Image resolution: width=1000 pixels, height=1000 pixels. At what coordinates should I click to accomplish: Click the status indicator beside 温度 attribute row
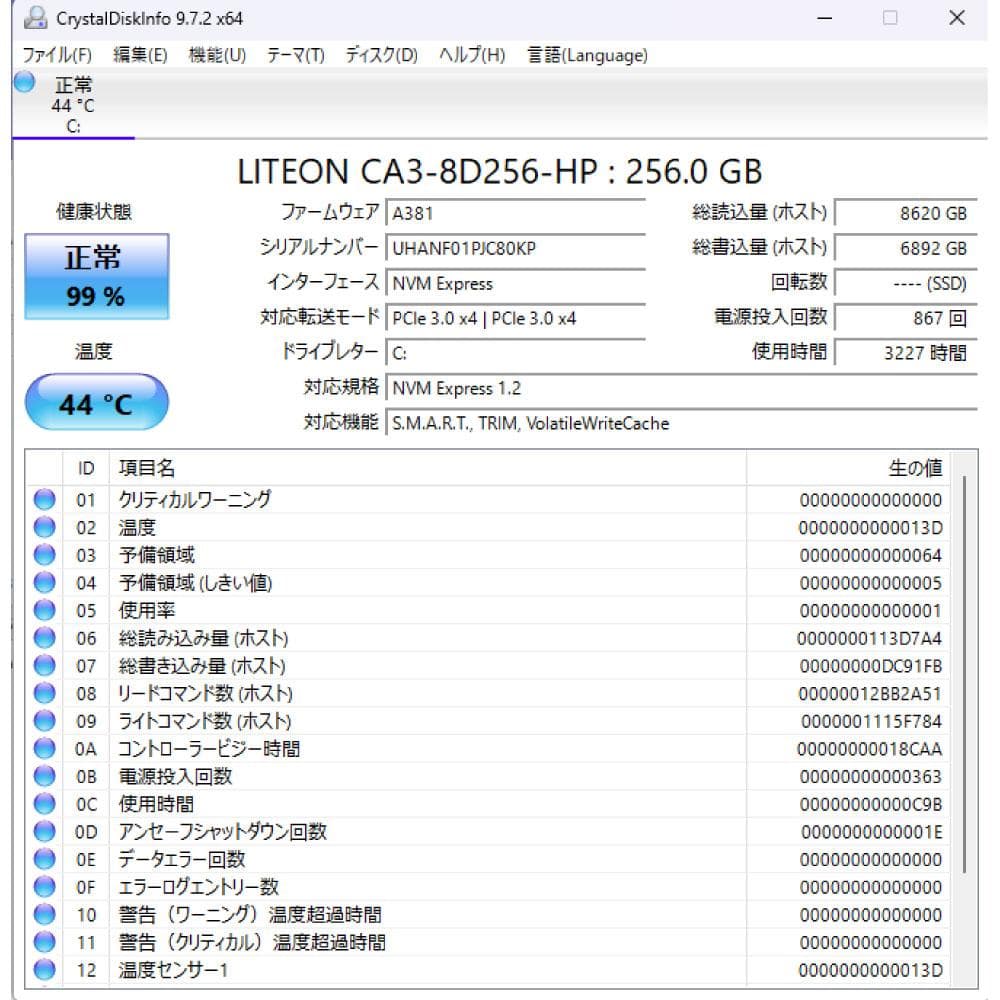click(44, 527)
